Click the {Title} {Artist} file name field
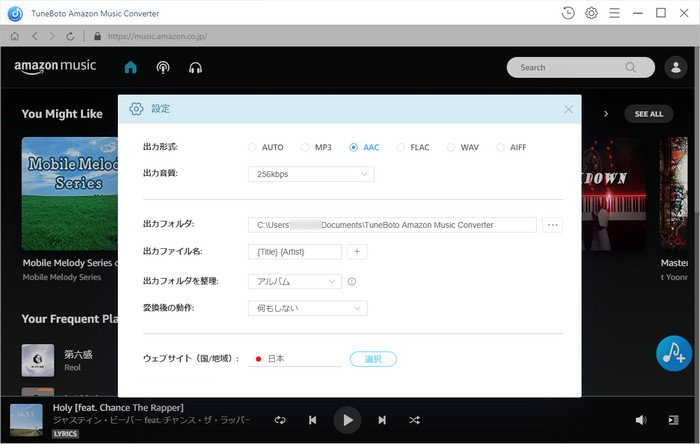The image size is (700, 444). click(x=295, y=252)
